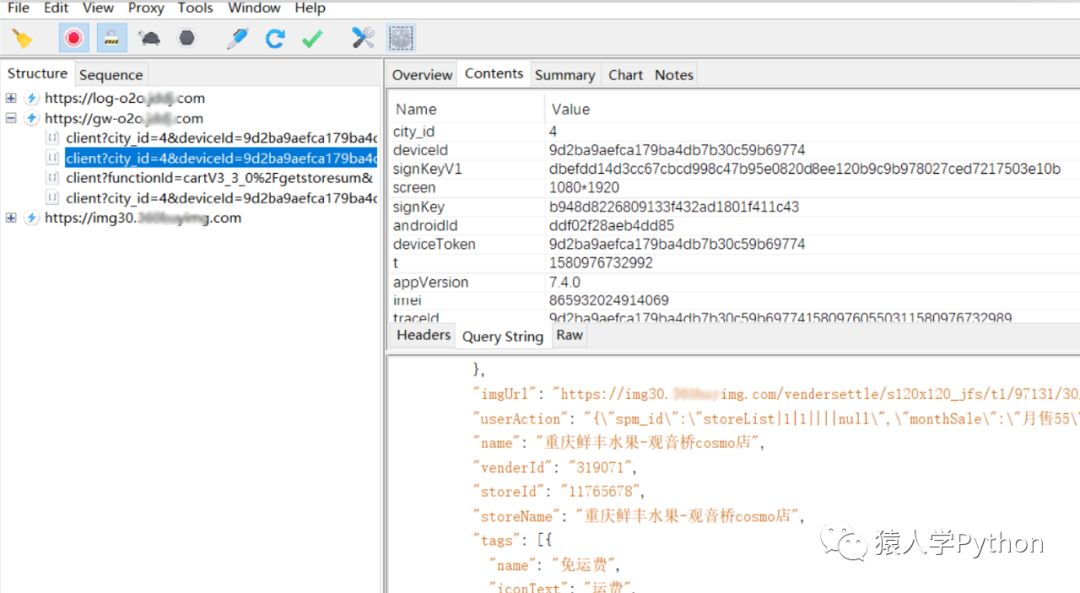Open the Tools menu in the menu bar

tap(196, 8)
